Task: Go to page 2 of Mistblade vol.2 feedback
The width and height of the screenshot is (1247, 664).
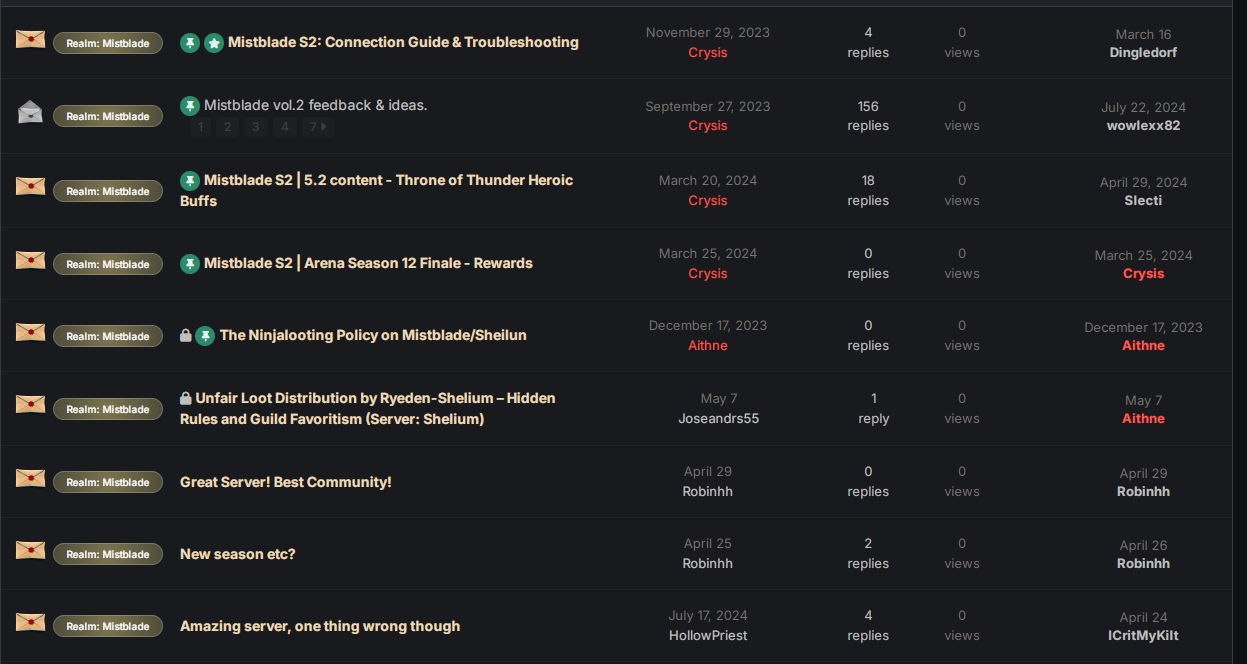Action: click(x=228, y=127)
